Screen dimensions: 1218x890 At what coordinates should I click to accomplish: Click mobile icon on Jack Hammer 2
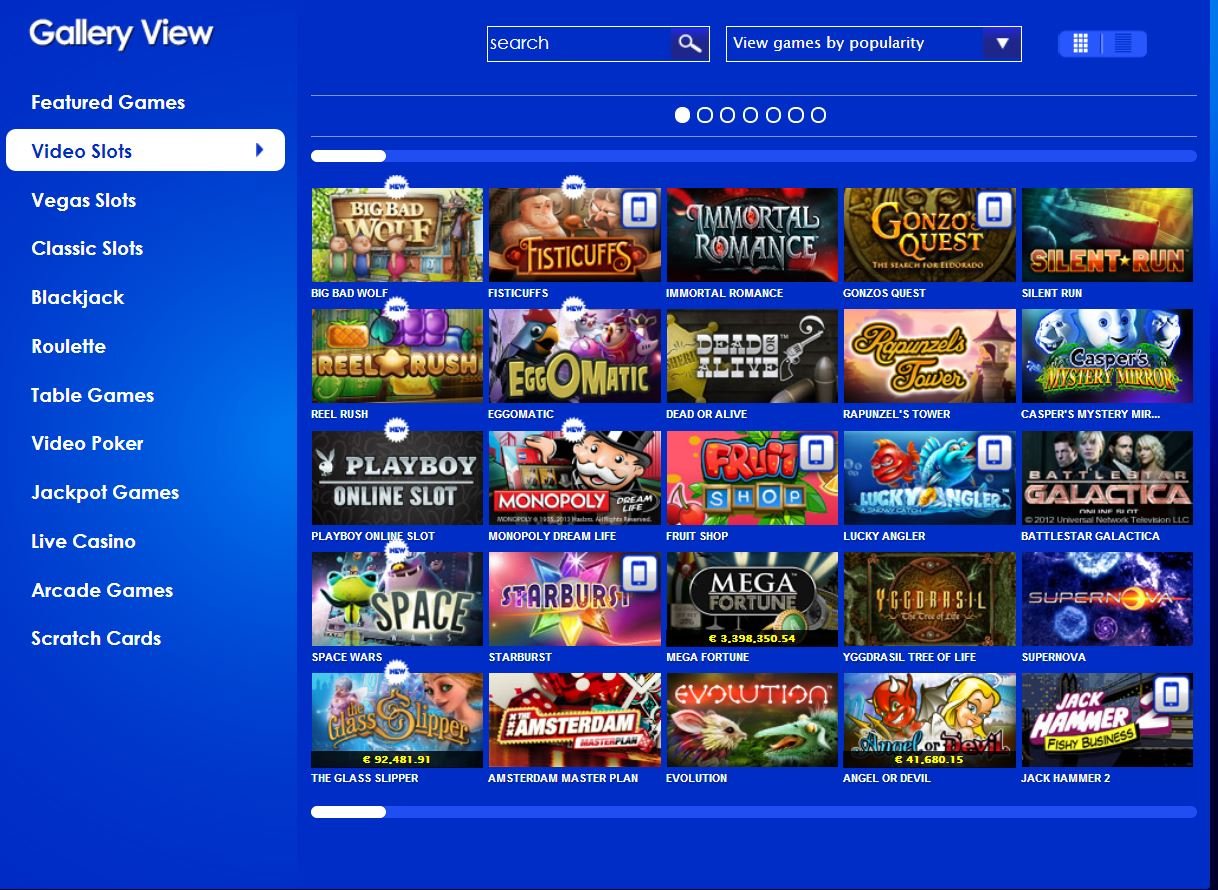click(1171, 695)
